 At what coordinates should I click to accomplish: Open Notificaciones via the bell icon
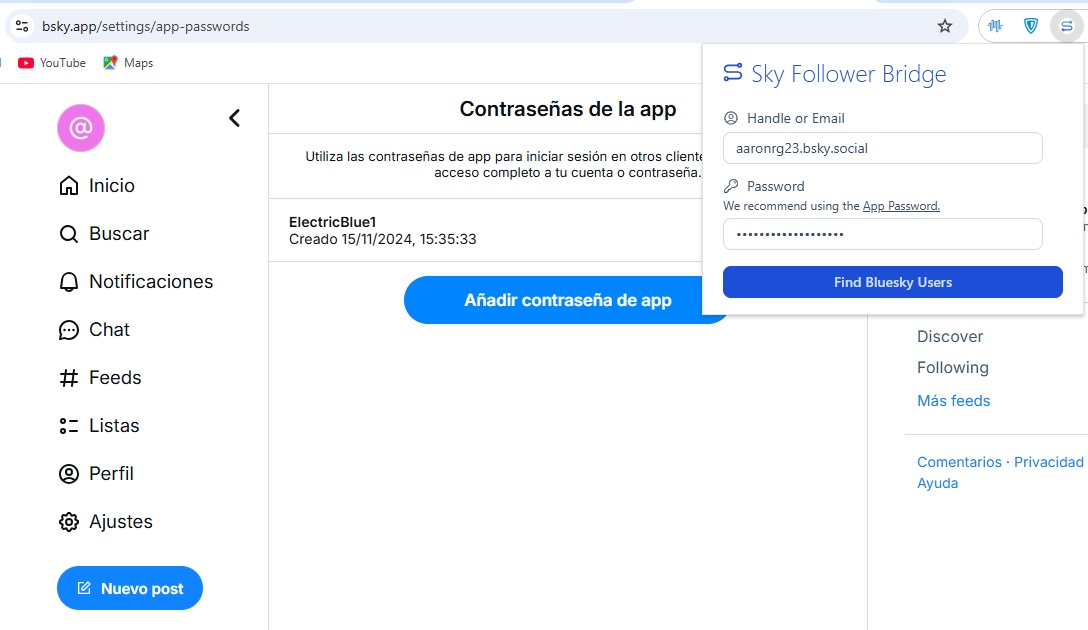point(68,281)
